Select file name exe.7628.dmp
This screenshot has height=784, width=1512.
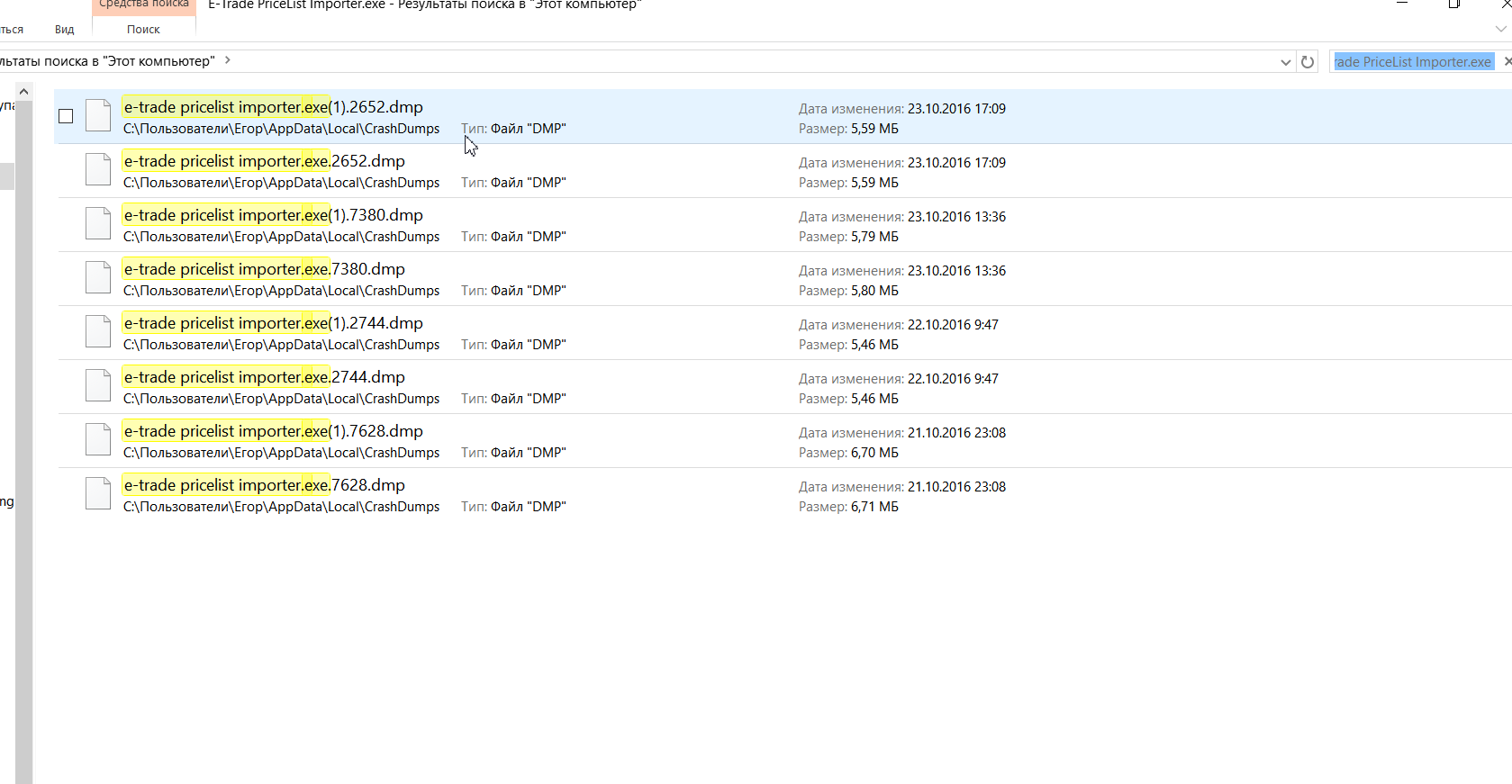[264, 485]
